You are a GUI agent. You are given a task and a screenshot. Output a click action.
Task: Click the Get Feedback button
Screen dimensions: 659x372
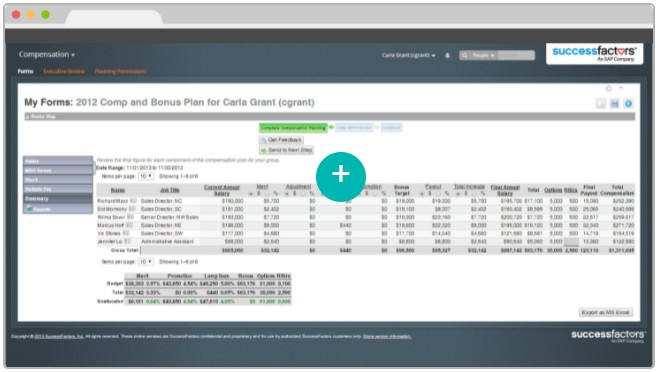tap(281, 140)
